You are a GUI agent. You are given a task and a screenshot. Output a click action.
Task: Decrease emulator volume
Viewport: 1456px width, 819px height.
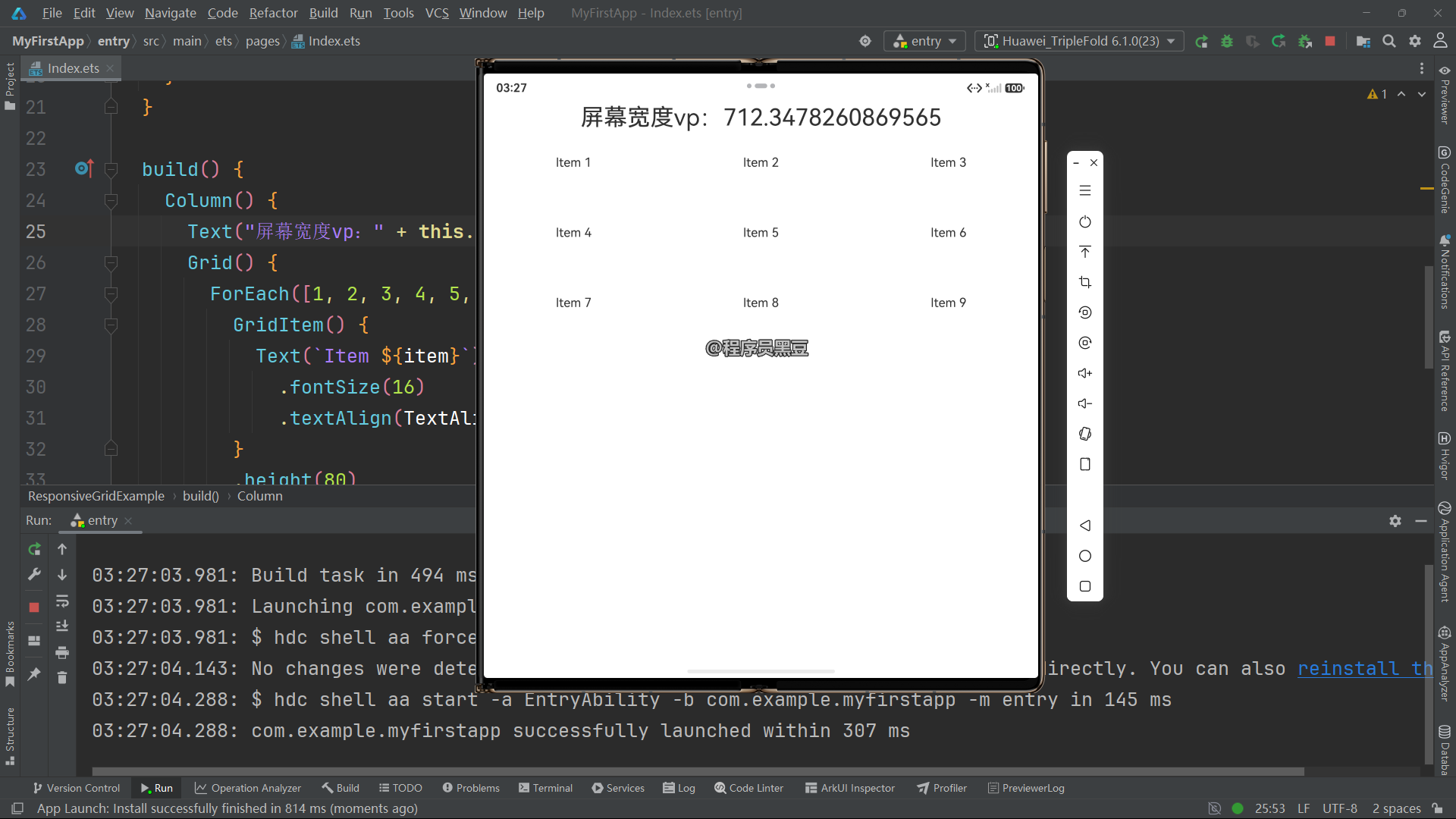tap(1085, 403)
